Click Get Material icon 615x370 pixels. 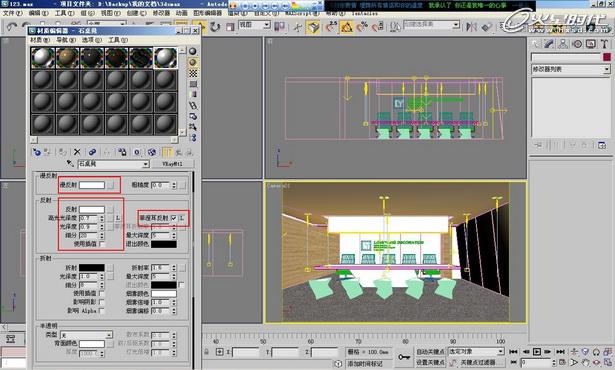pos(36,152)
